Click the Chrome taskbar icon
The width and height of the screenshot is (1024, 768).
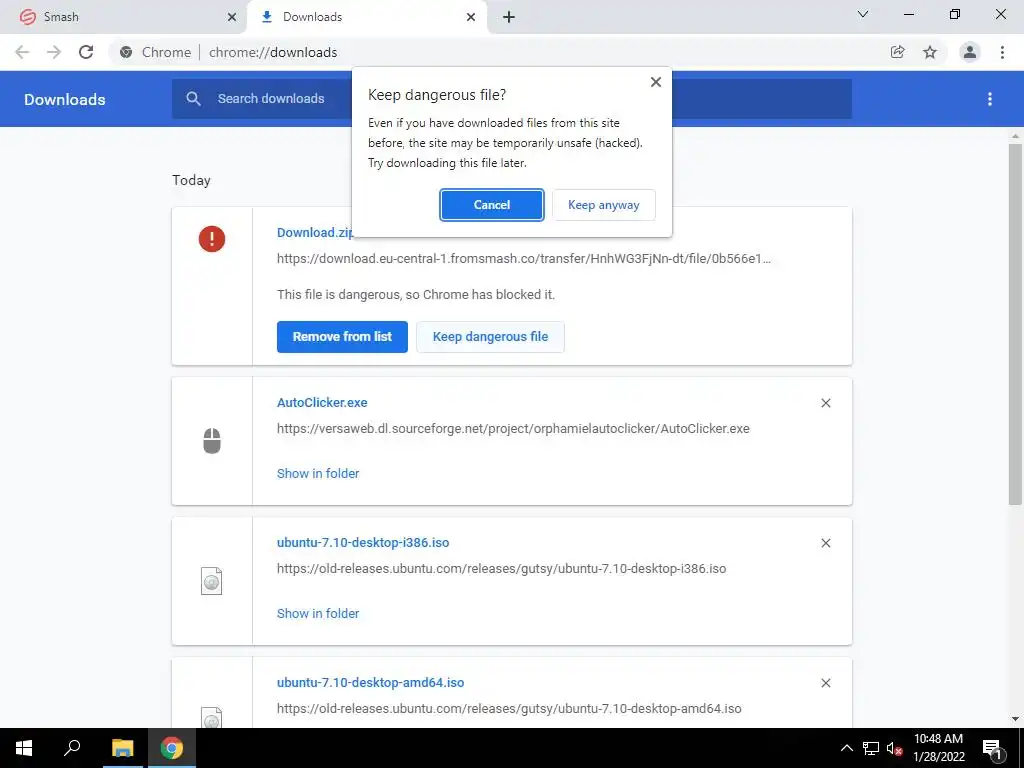172,748
